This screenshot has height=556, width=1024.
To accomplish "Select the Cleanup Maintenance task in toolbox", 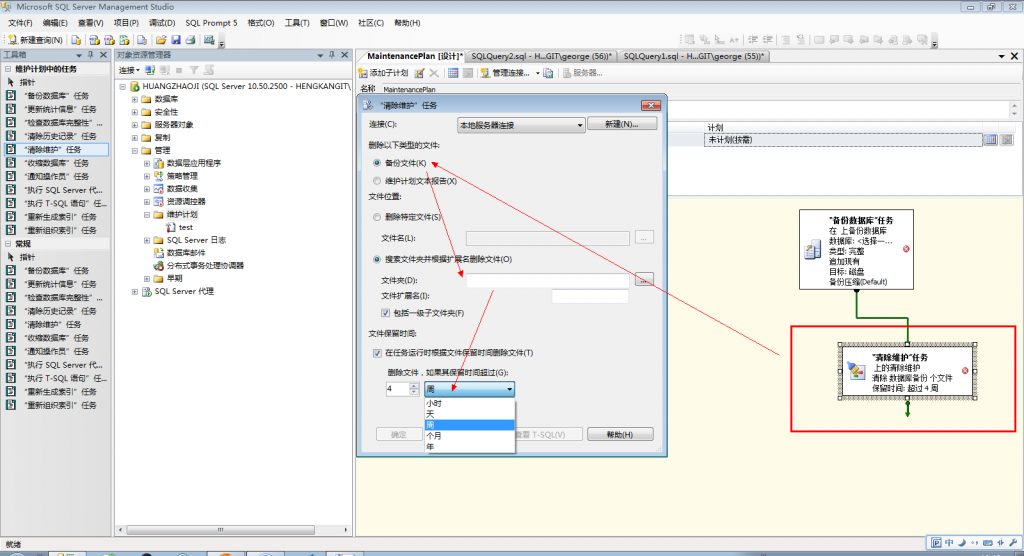I will [x=55, y=149].
